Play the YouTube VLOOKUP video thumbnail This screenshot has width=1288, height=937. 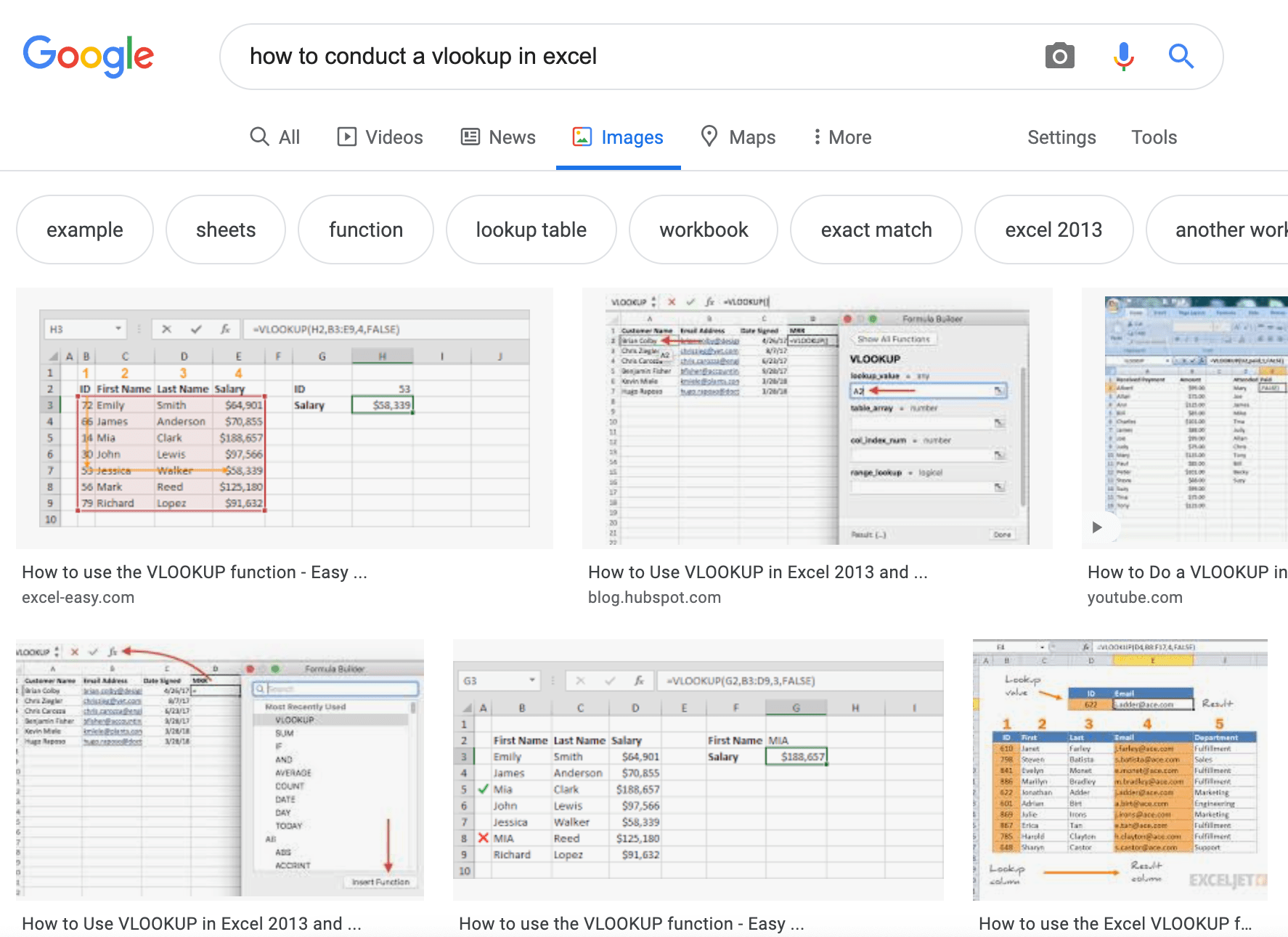click(1185, 418)
